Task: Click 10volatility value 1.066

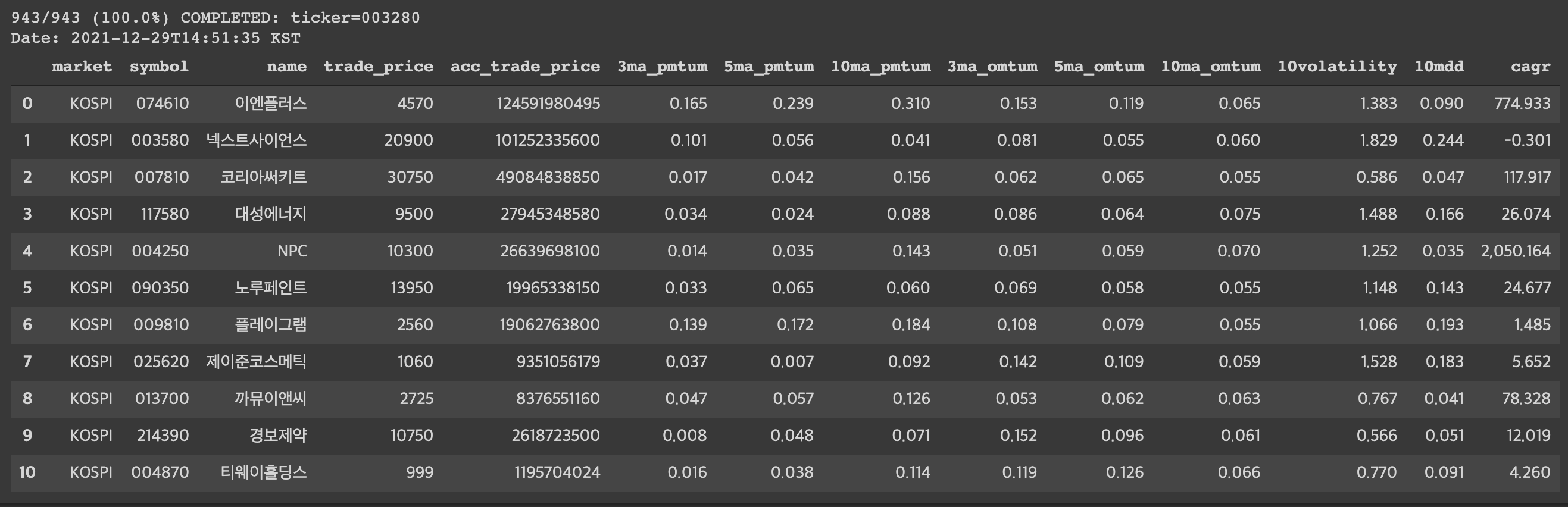Action: point(1378,324)
